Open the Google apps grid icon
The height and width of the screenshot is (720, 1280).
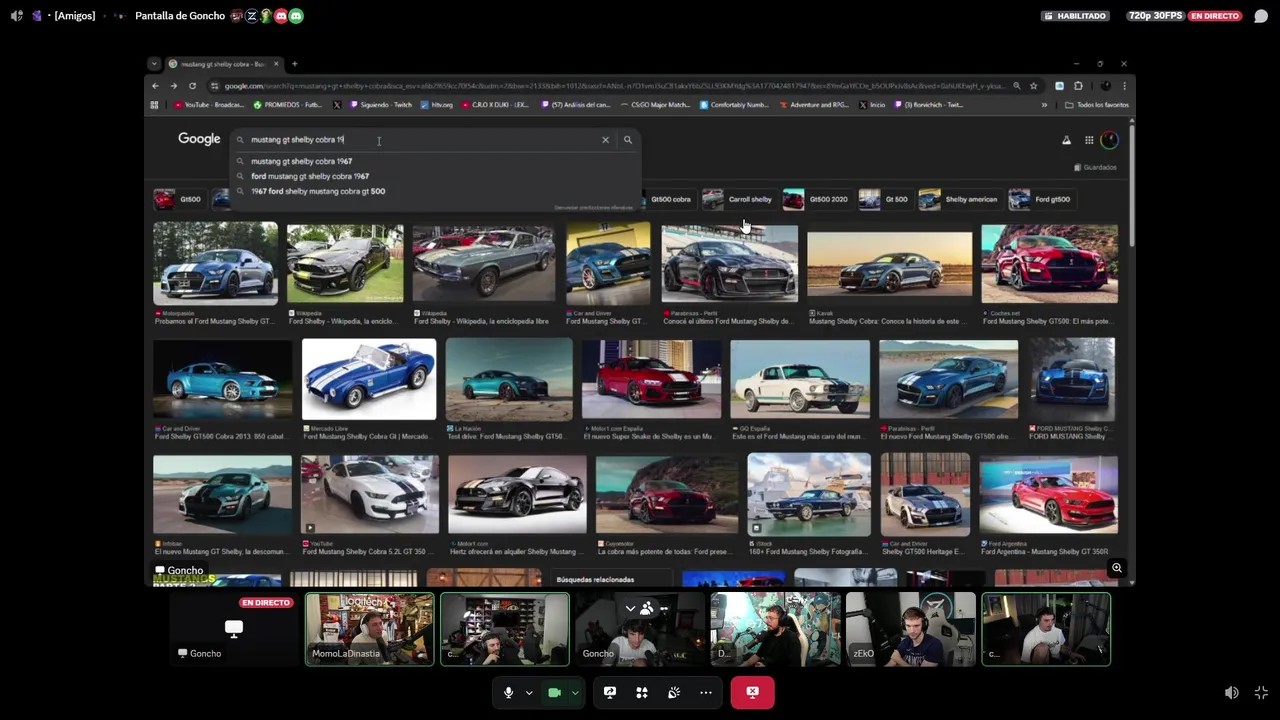pos(1089,140)
